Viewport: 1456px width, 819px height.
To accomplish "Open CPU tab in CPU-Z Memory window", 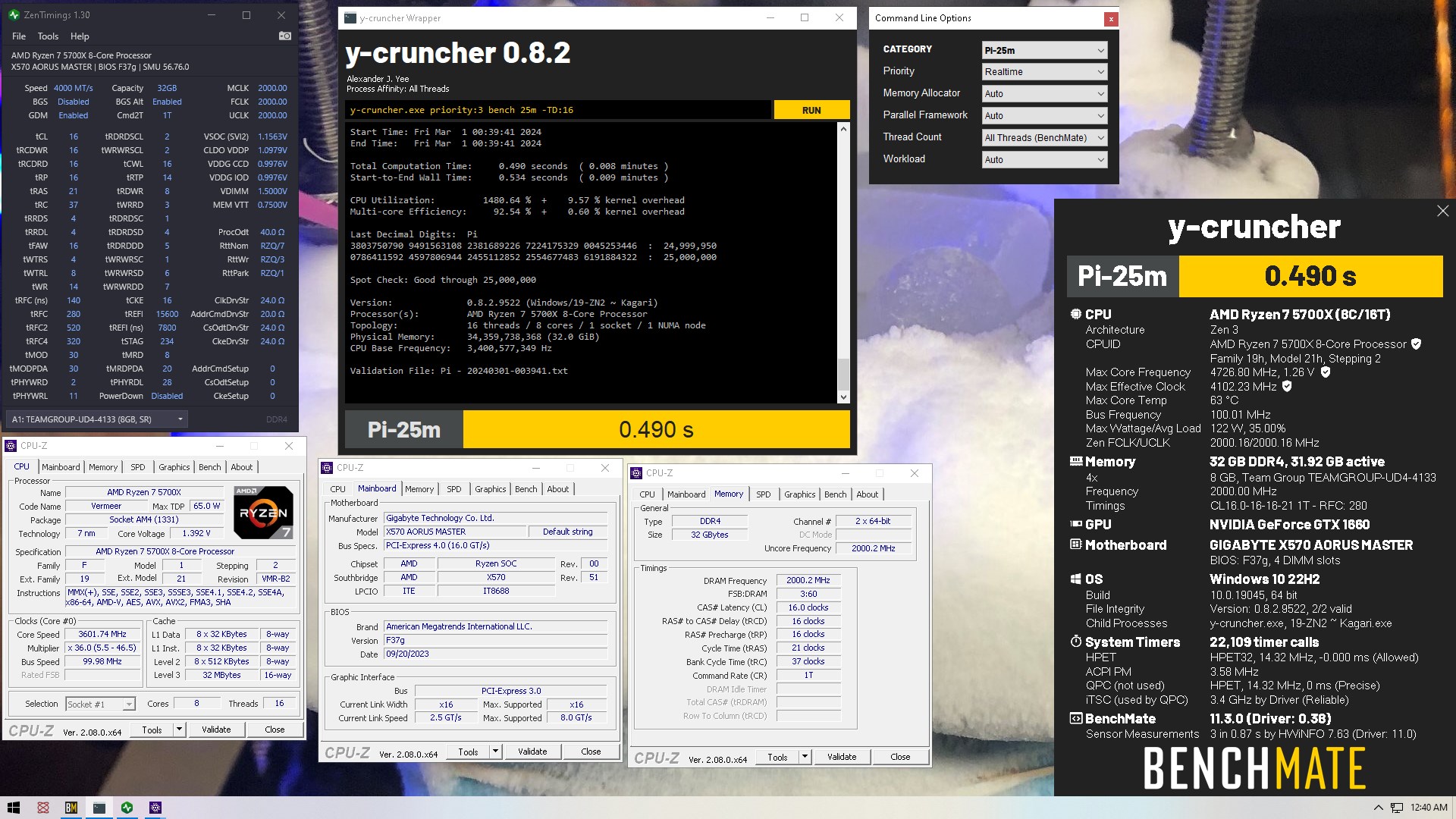I will pos(647,494).
